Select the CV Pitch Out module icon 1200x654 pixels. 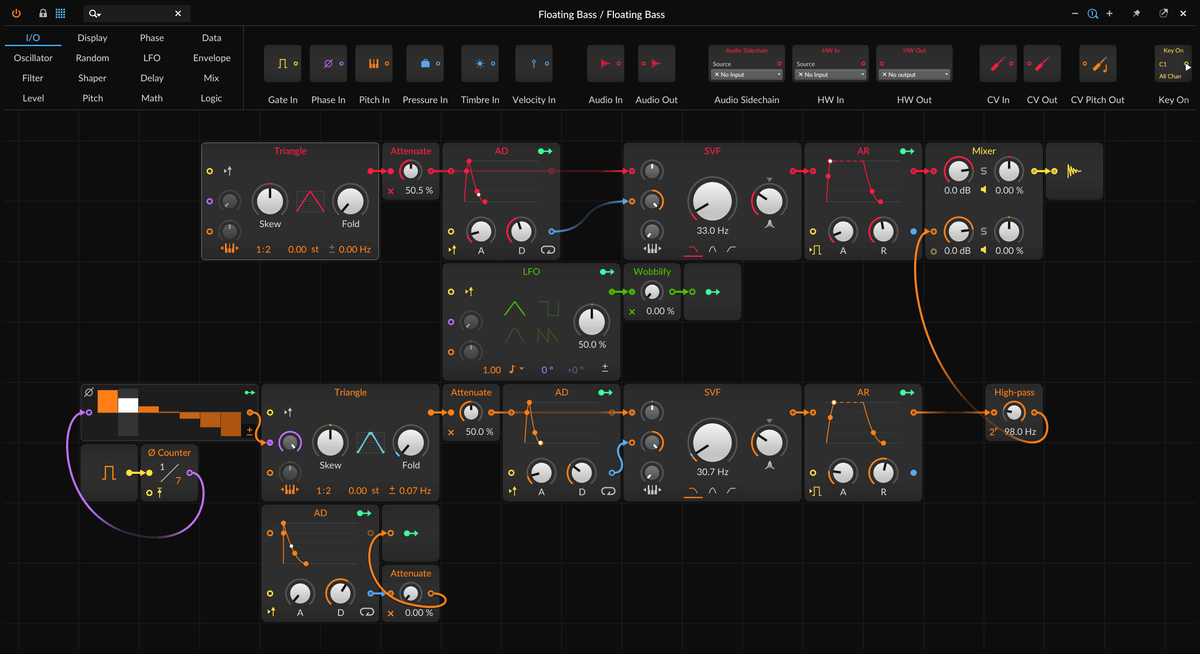1097,63
